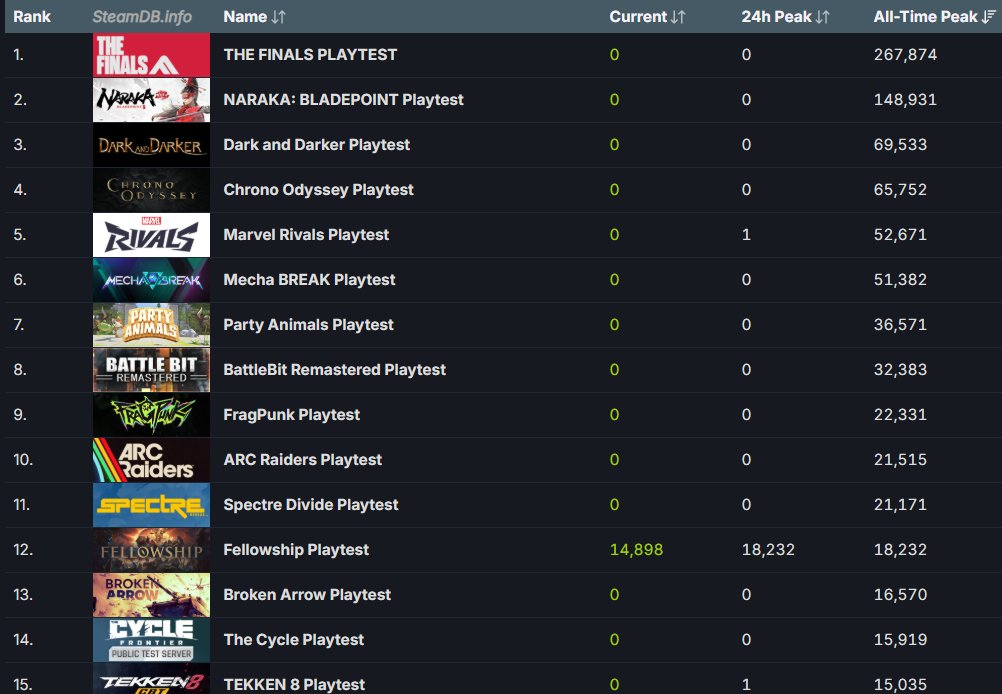The image size is (1002, 694).
Task: Sort by Current players arrows
Action: pyautogui.click(x=678, y=17)
